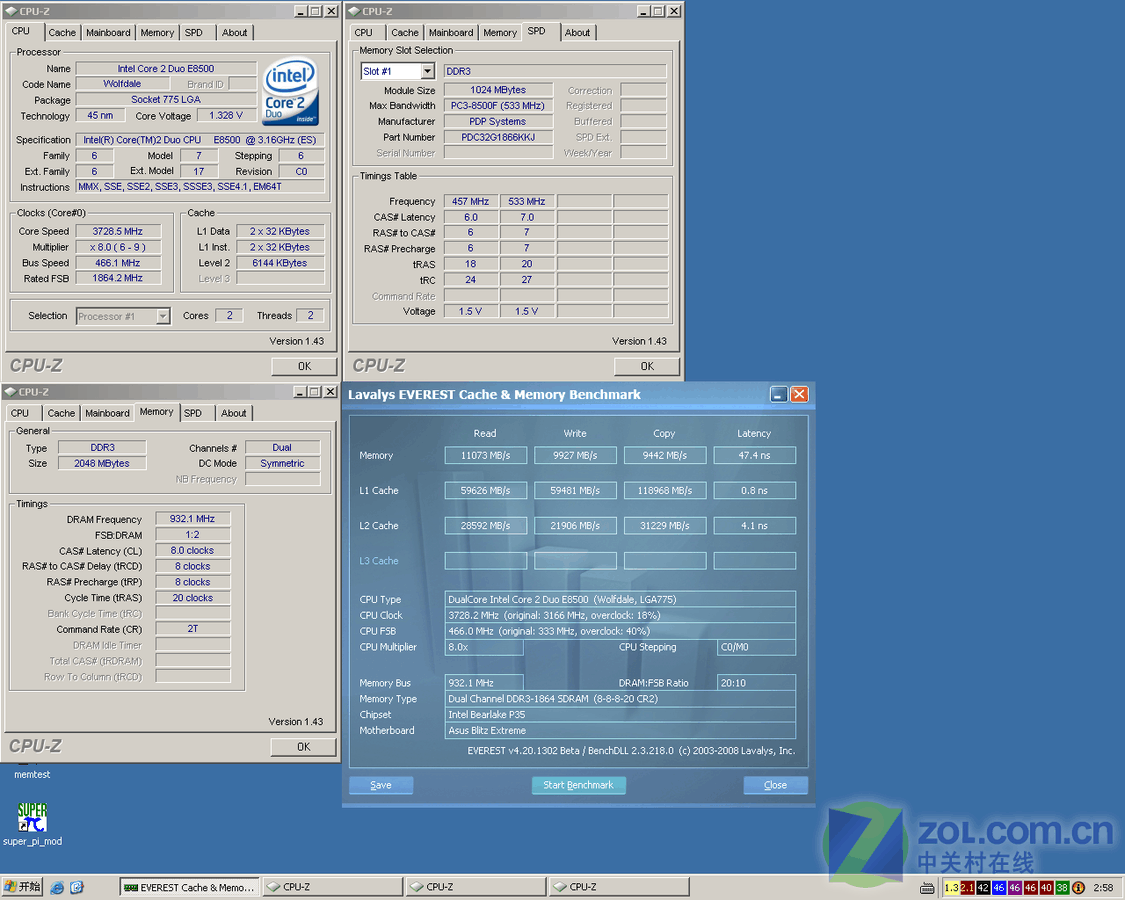This screenshot has height=900, width=1125.
Task: Open Memory tab in CPU-Z processor window
Action: click(157, 33)
